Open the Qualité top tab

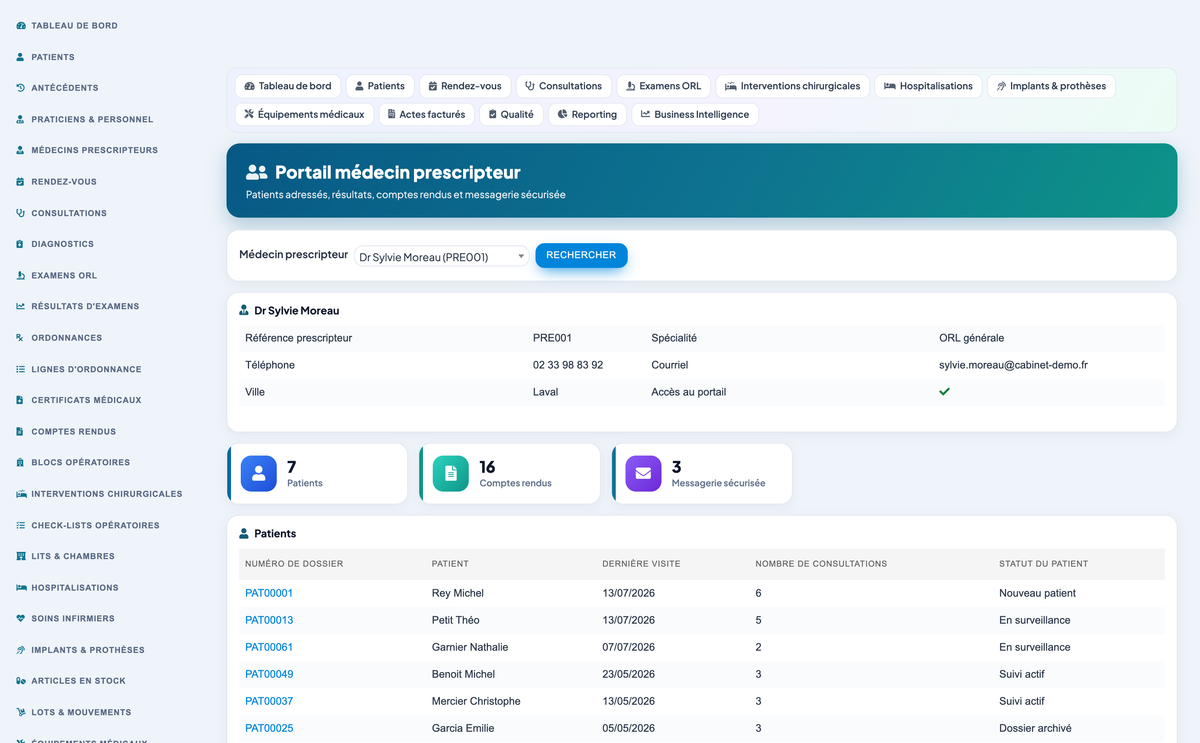511,114
